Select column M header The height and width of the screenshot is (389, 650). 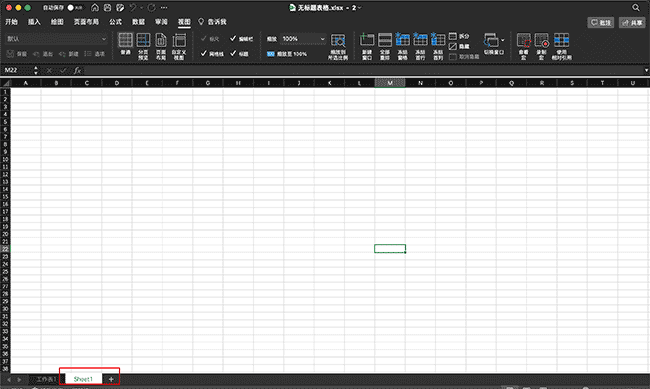pos(390,83)
